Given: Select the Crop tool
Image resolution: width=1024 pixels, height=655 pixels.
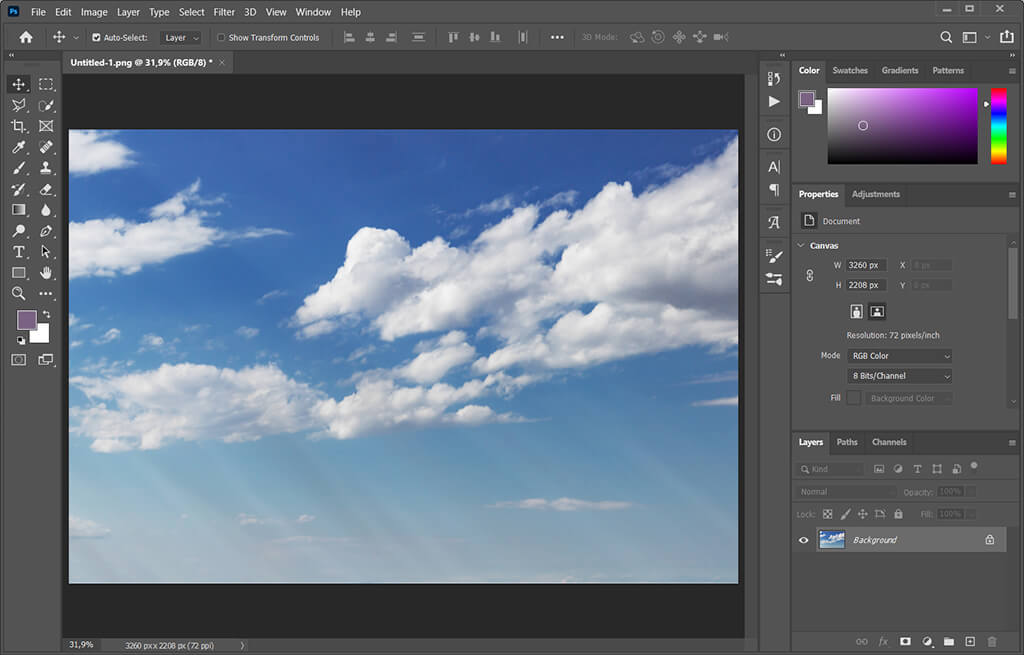Looking at the screenshot, I should tap(18, 126).
